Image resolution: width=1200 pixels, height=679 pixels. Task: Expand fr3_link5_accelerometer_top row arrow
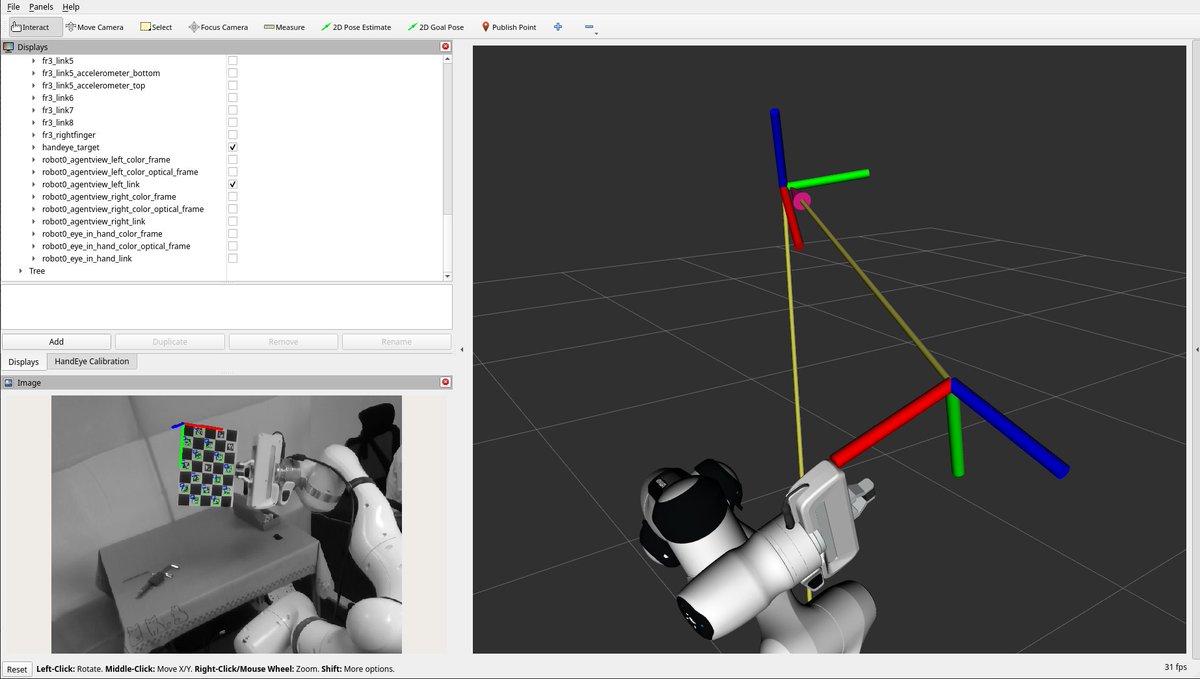34,85
